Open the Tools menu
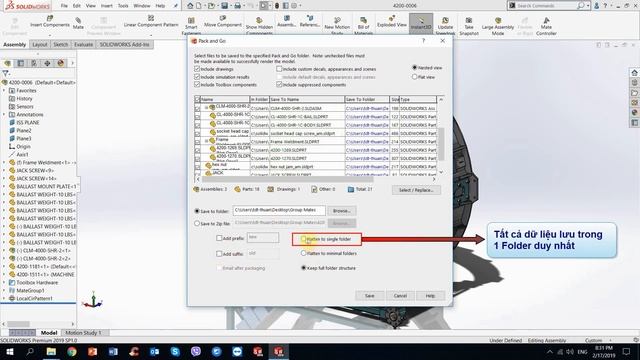Screen dimensions: 640x360 pyautogui.click(x=123, y=6)
